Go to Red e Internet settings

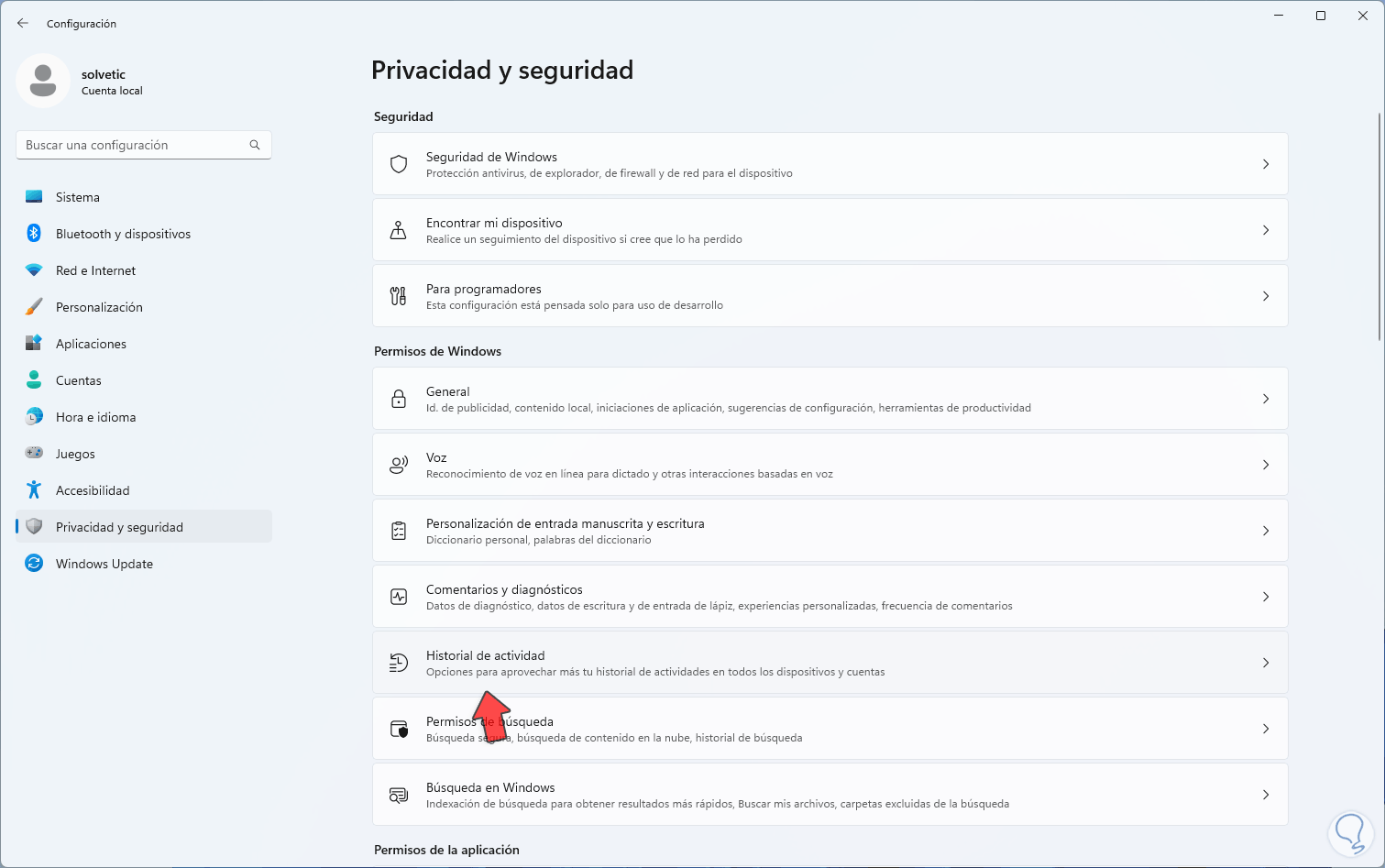[x=95, y=270]
